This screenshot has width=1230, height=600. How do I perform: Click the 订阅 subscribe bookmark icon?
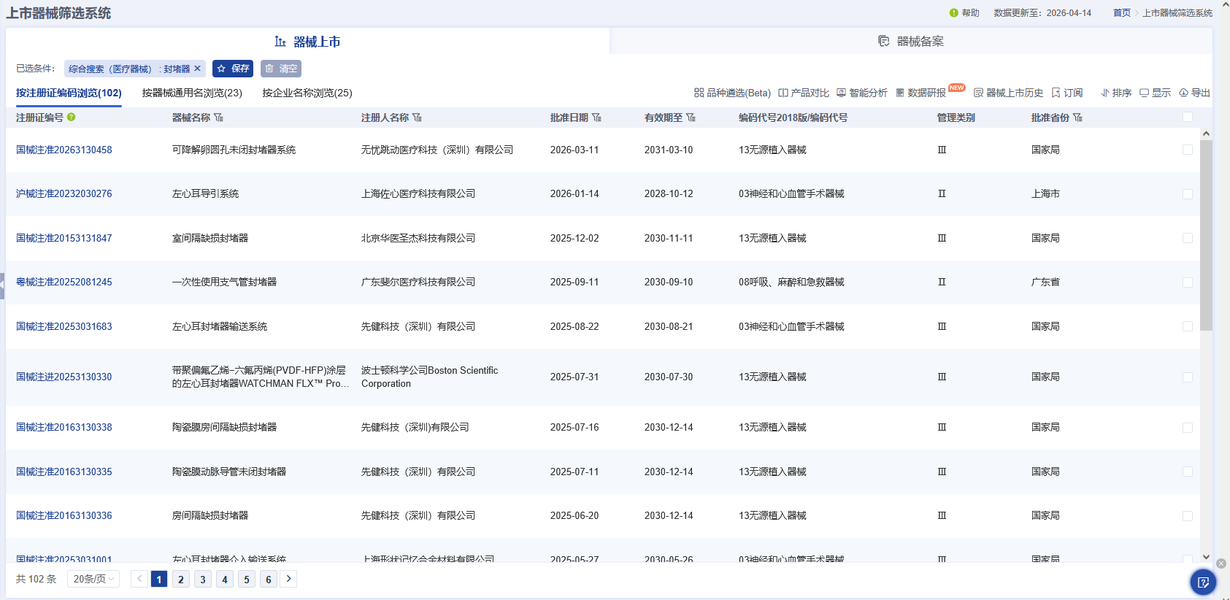point(1056,93)
